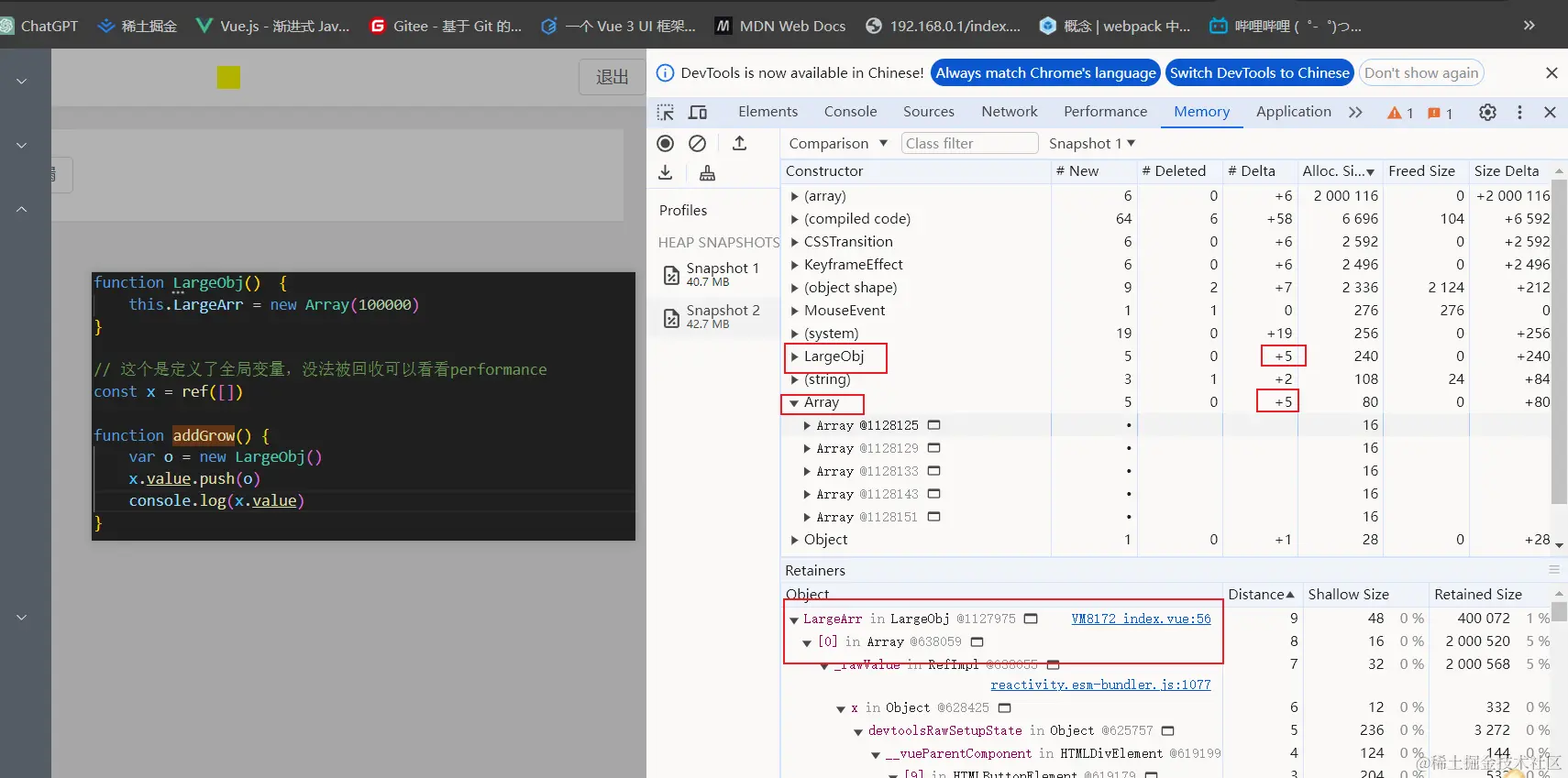Click the collect garbage broom icon
Screen dimensions: 1568x778
pyautogui.click(x=707, y=172)
